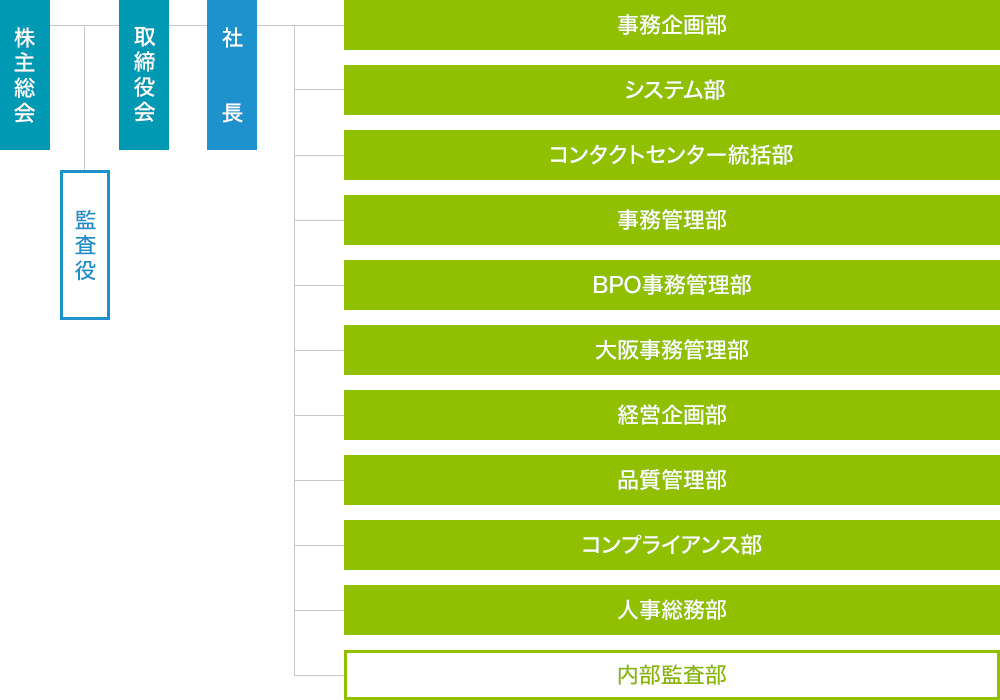1000x700 pixels.
Task: Click the 取締役会 box
Action: [144, 75]
